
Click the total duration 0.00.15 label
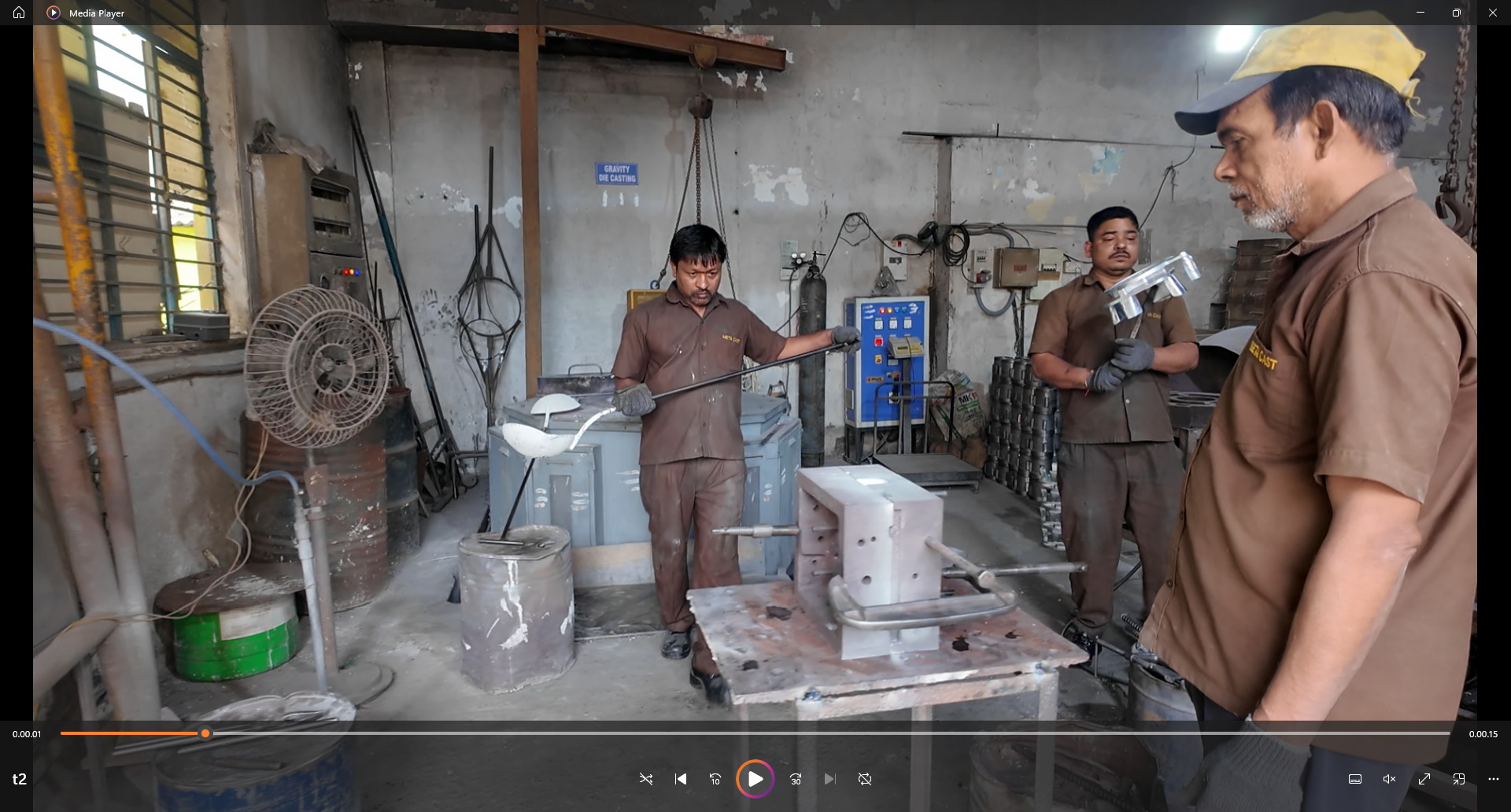coord(1483,734)
